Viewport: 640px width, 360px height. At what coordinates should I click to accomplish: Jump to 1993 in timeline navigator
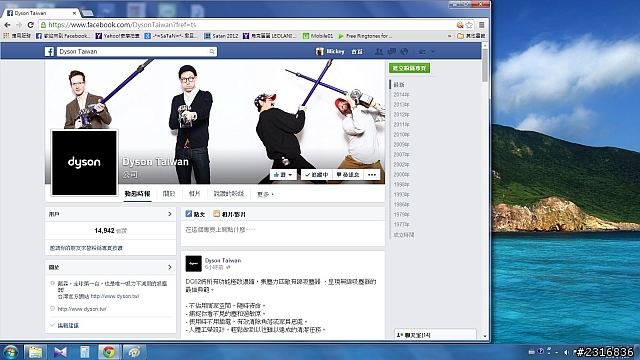[401, 195]
